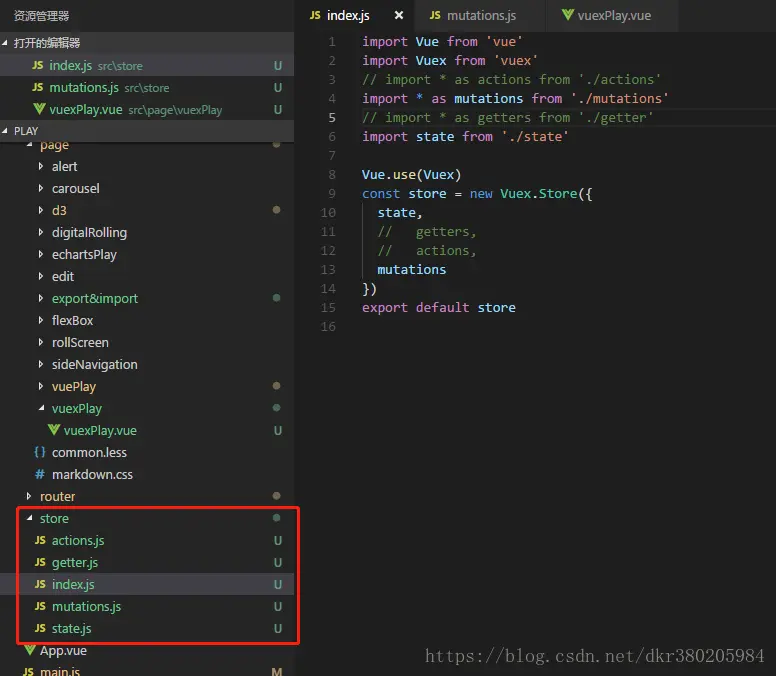Image resolution: width=776 pixels, height=676 pixels.
Task: Click the './state' import string
Action: (534, 137)
